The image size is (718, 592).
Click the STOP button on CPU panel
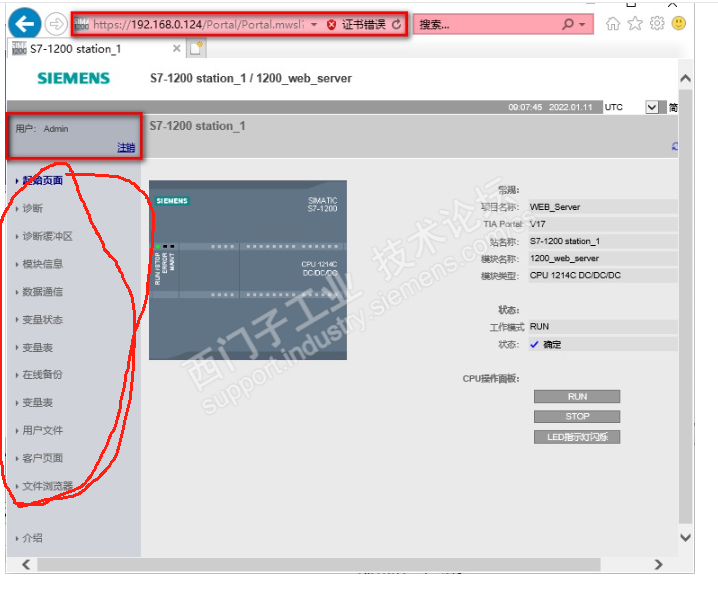click(x=577, y=416)
